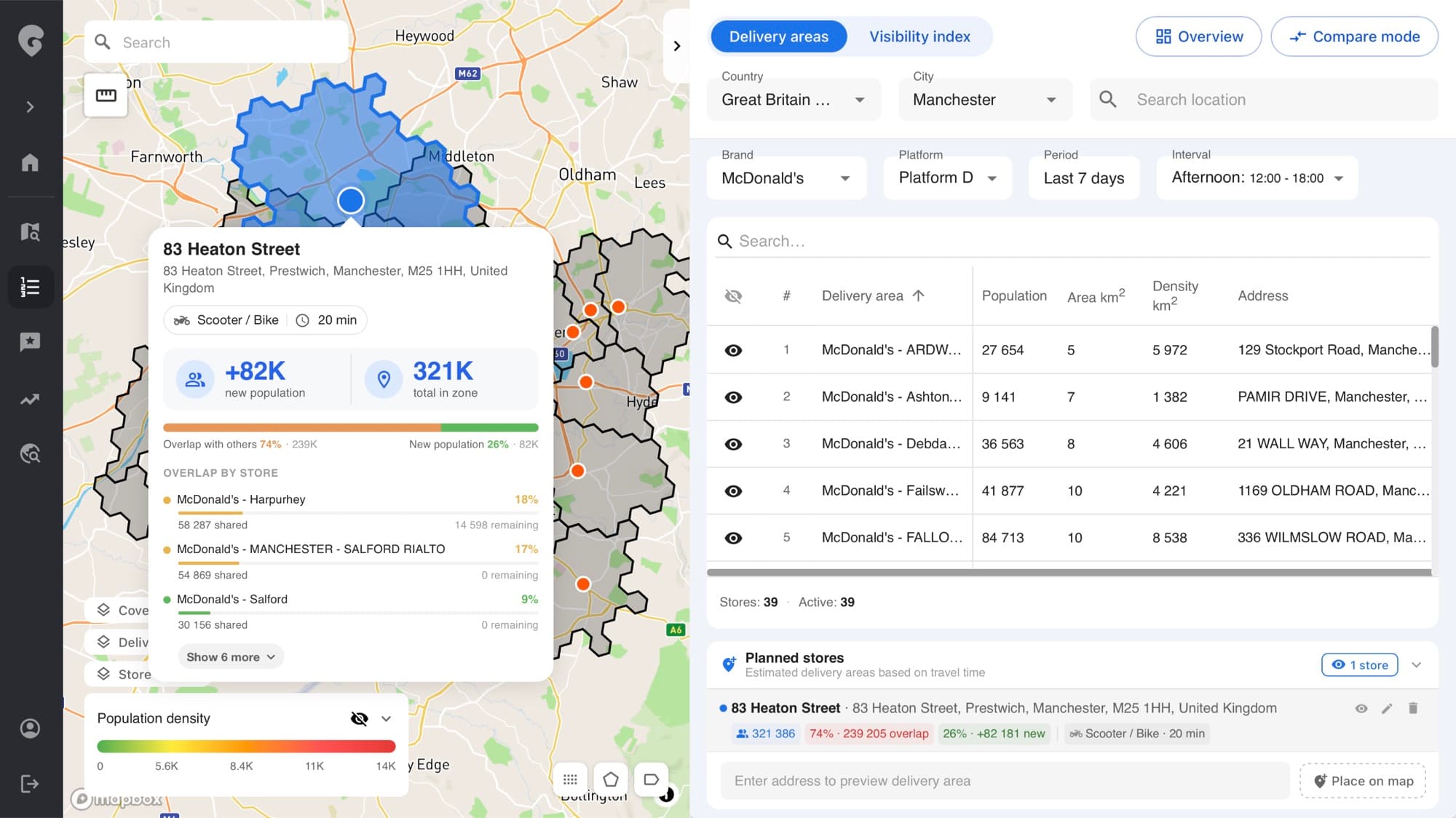Open the starred reviews sidebar icon
The image size is (1456, 818).
tap(30, 341)
